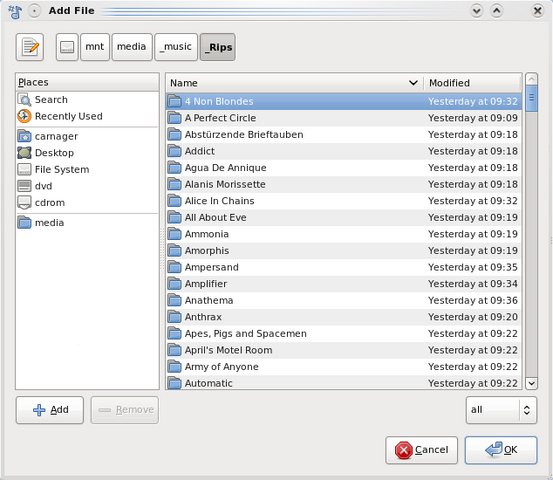Select the Ammonia folder icon
Image resolution: width=553 pixels, height=480 pixels.
[x=174, y=234]
